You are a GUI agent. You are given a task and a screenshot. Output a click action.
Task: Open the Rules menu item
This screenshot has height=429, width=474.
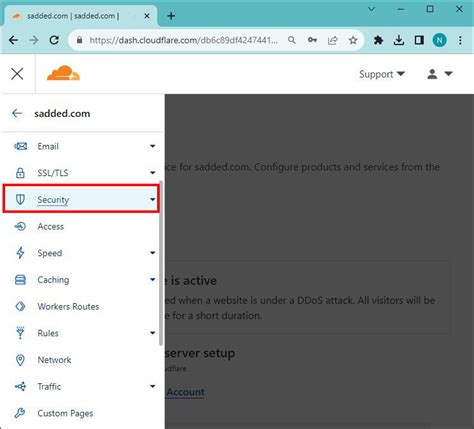80,333
